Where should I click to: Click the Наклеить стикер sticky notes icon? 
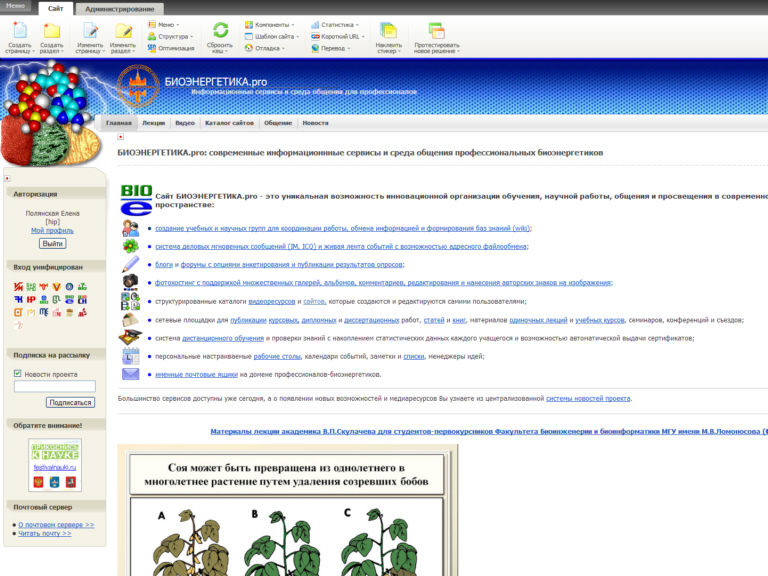pyautogui.click(x=388, y=30)
